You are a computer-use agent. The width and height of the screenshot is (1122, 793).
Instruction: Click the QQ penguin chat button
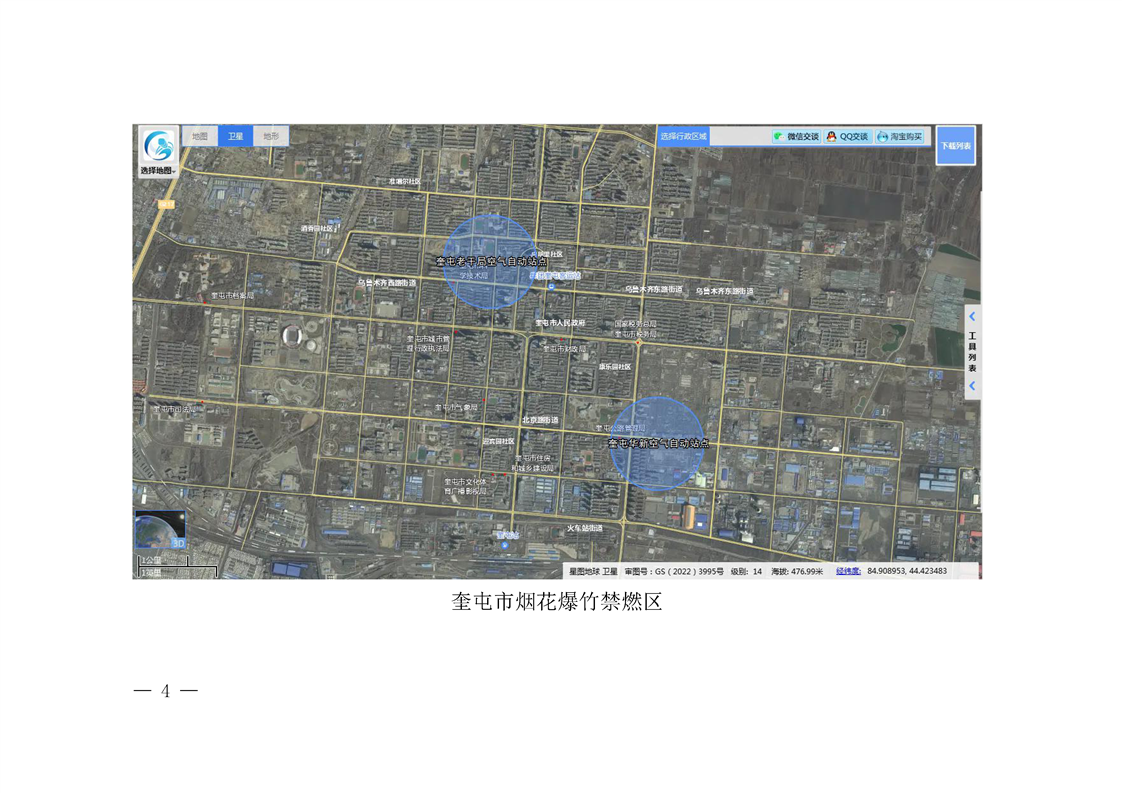click(848, 136)
